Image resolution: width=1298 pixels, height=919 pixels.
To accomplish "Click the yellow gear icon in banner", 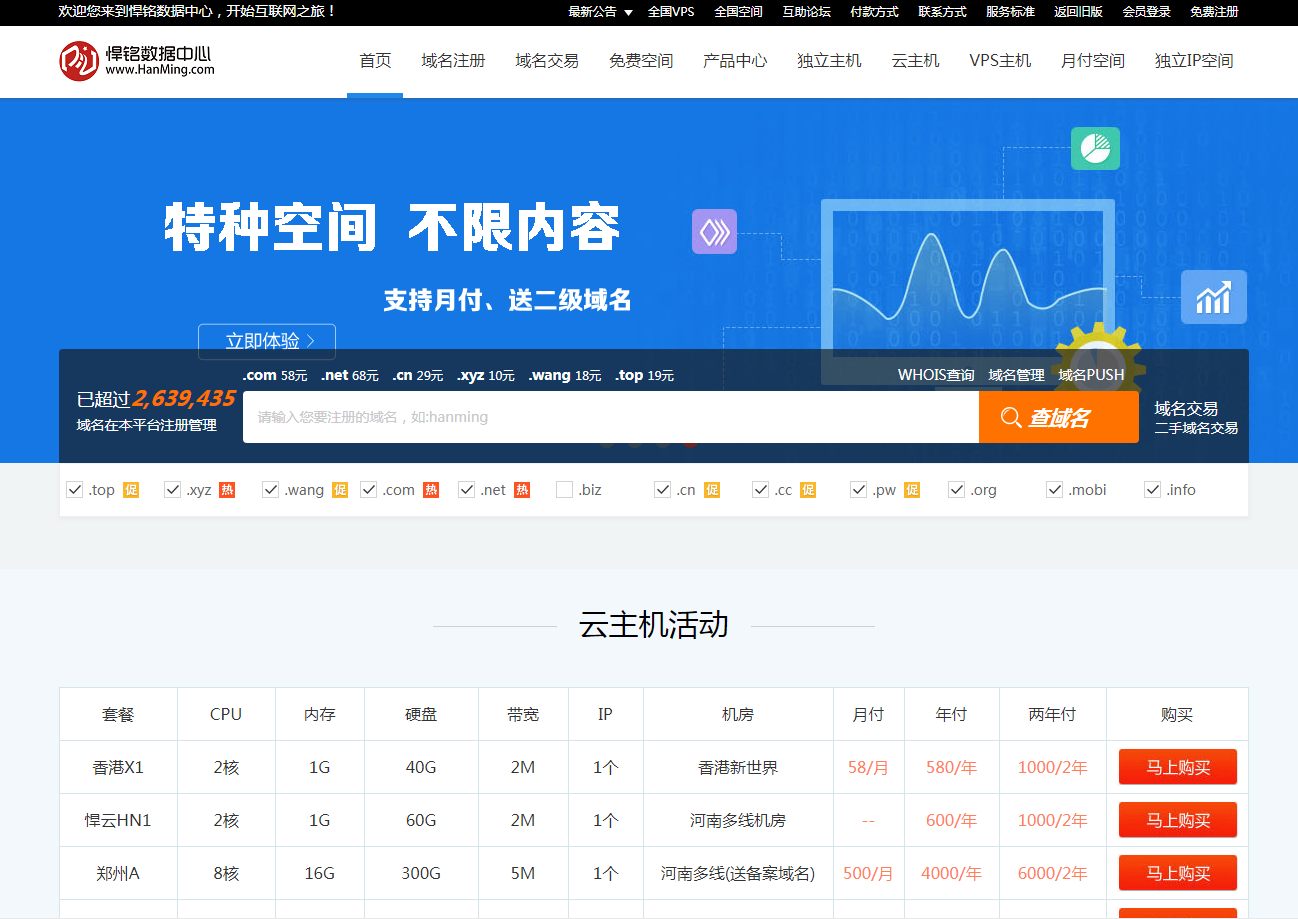I will pyautogui.click(x=1100, y=350).
